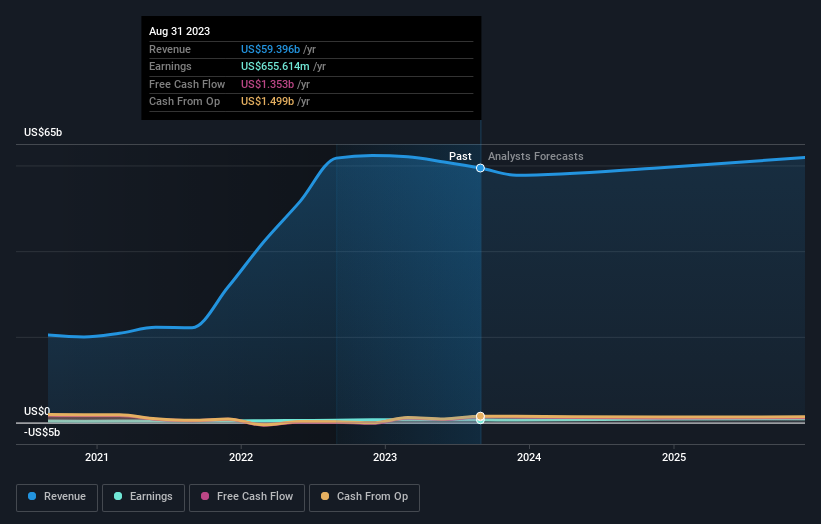The height and width of the screenshot is (524, 821).
Task: Click the 2024 x-axis label
Action: 529,457
